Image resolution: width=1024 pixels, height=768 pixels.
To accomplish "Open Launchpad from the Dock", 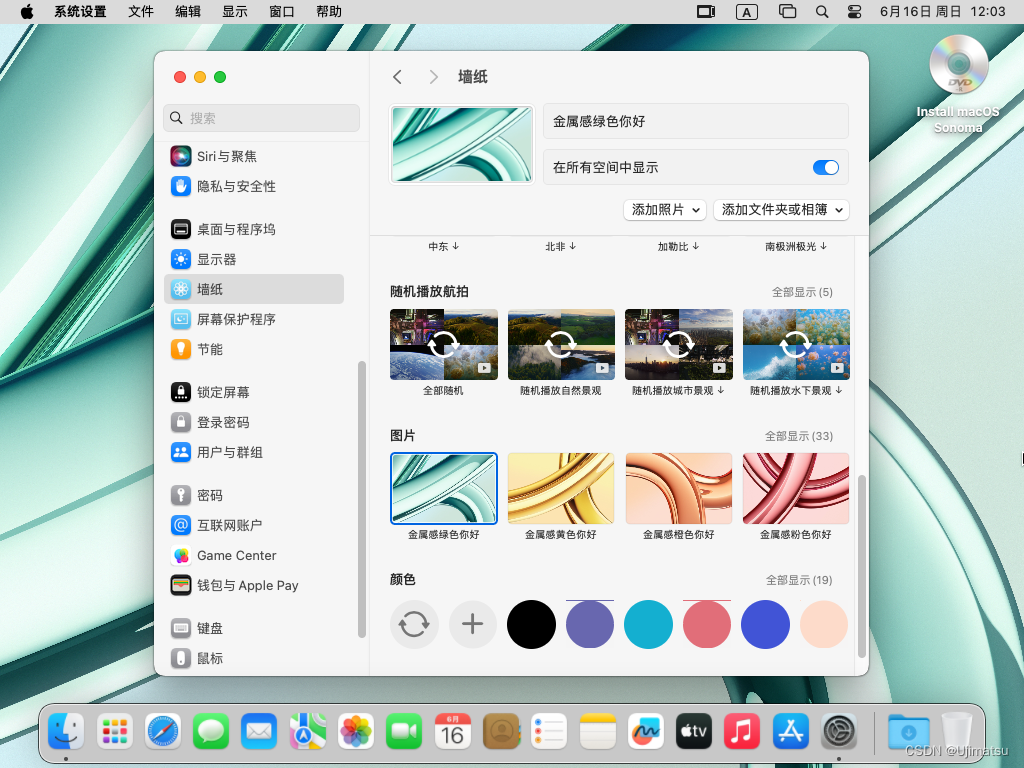I will pyautogui.click(x=115, y=731).
